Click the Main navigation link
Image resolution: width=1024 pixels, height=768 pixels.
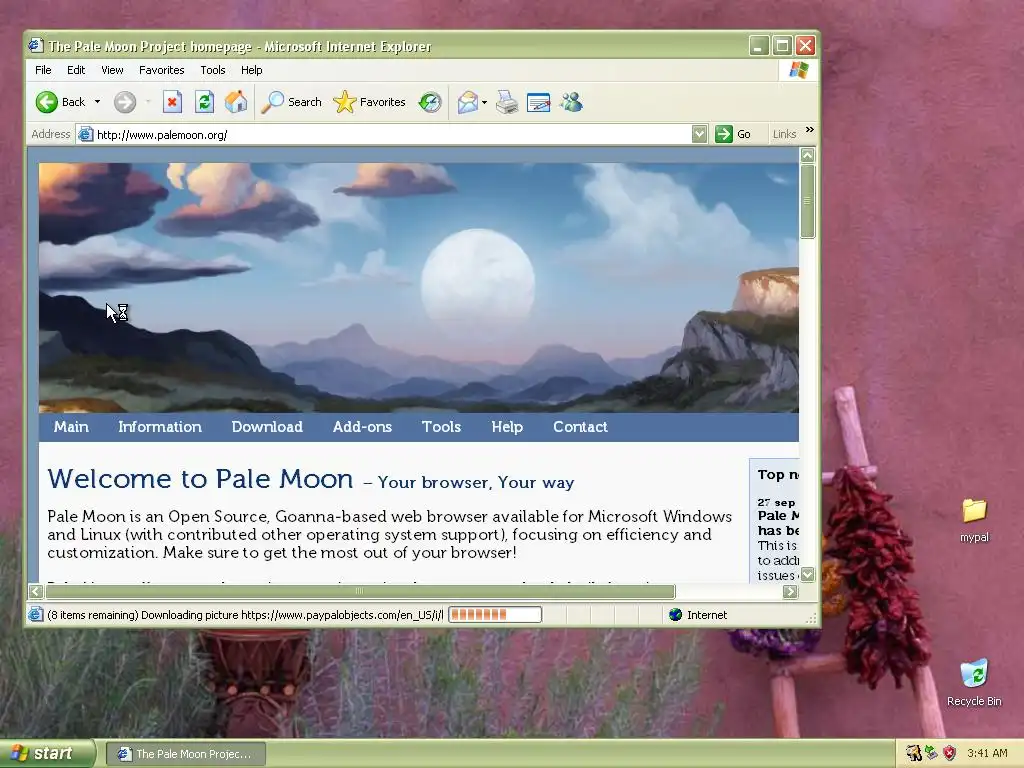[71, 426]
